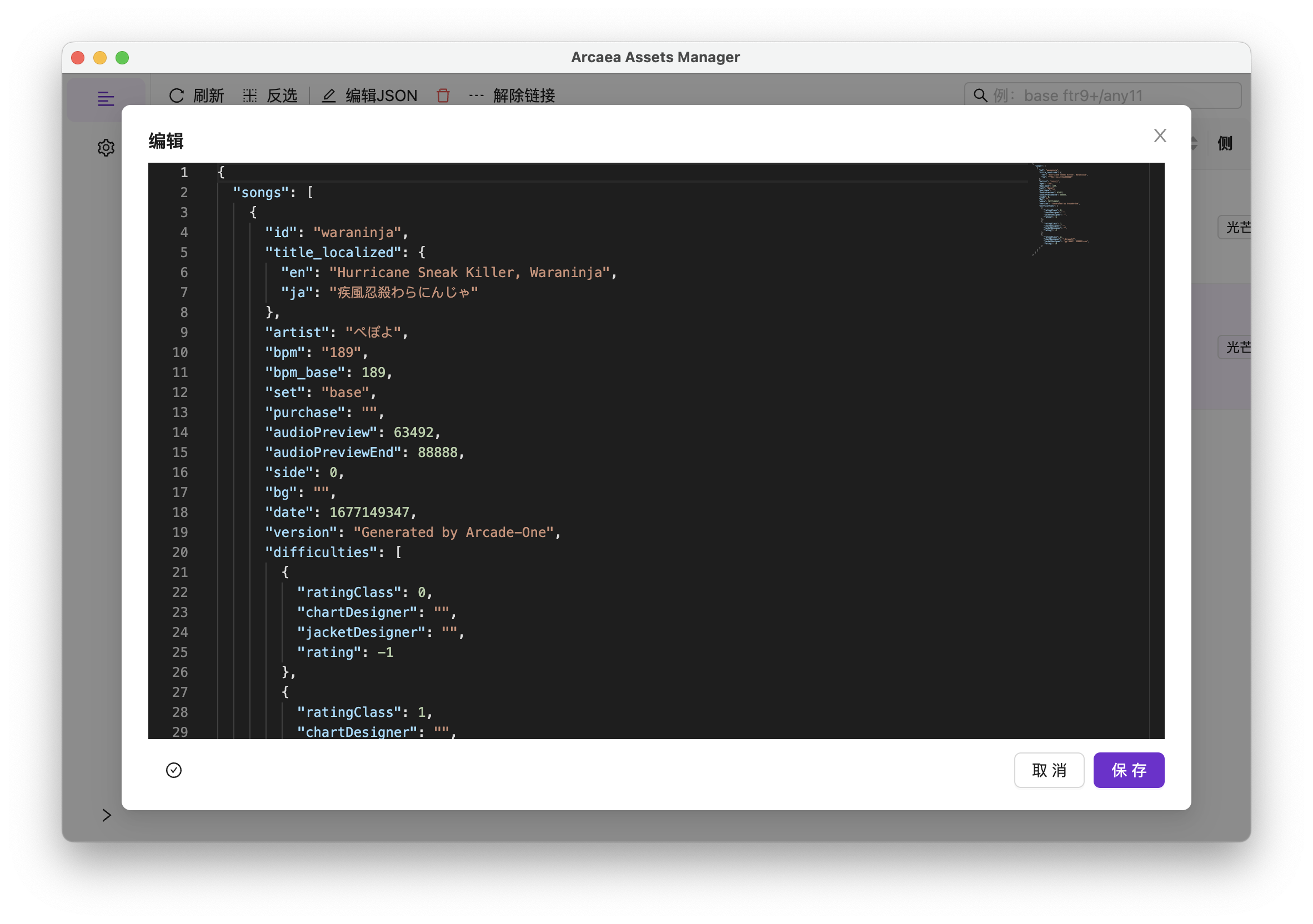Click the refresh icon in toolbar

tap(176, 96)
